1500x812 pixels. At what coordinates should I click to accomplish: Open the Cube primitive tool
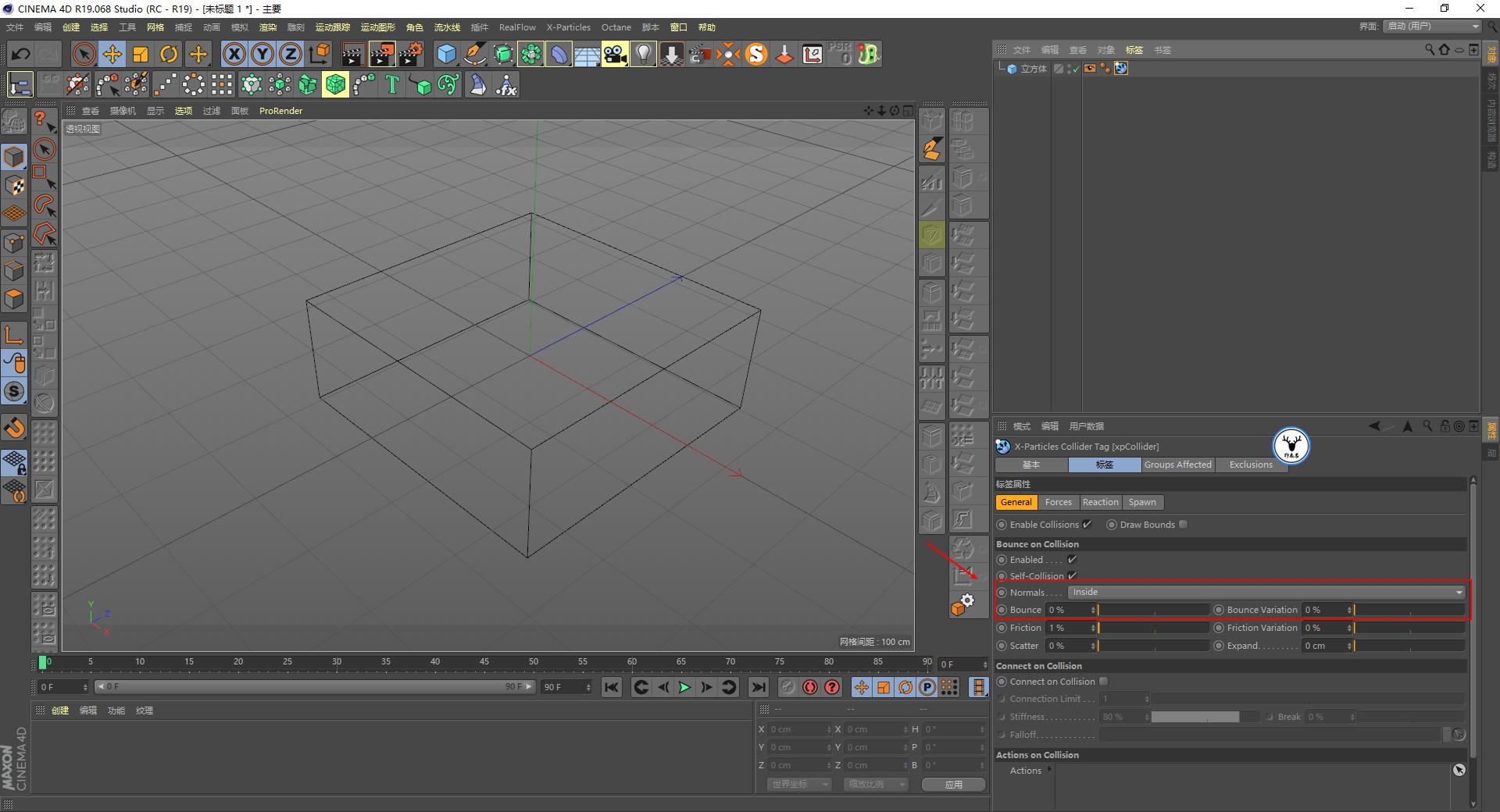[x=446, y=54]
